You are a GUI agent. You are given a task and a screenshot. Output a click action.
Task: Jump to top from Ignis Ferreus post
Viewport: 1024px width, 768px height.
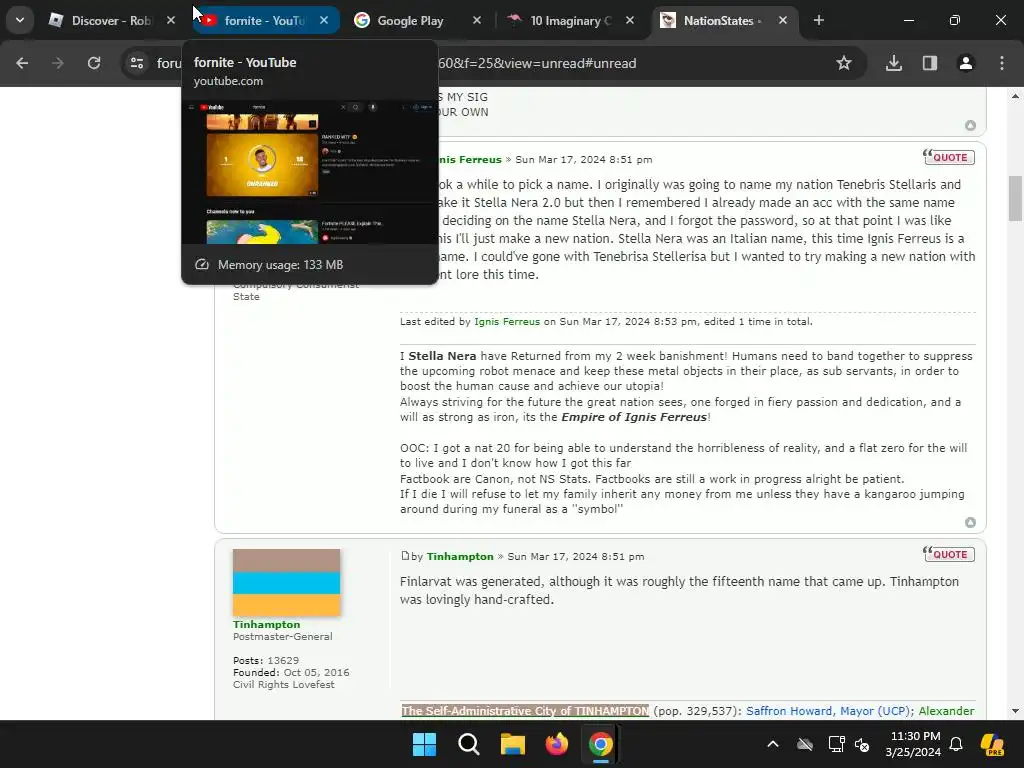pyautogui.click(x=970, y=522)
